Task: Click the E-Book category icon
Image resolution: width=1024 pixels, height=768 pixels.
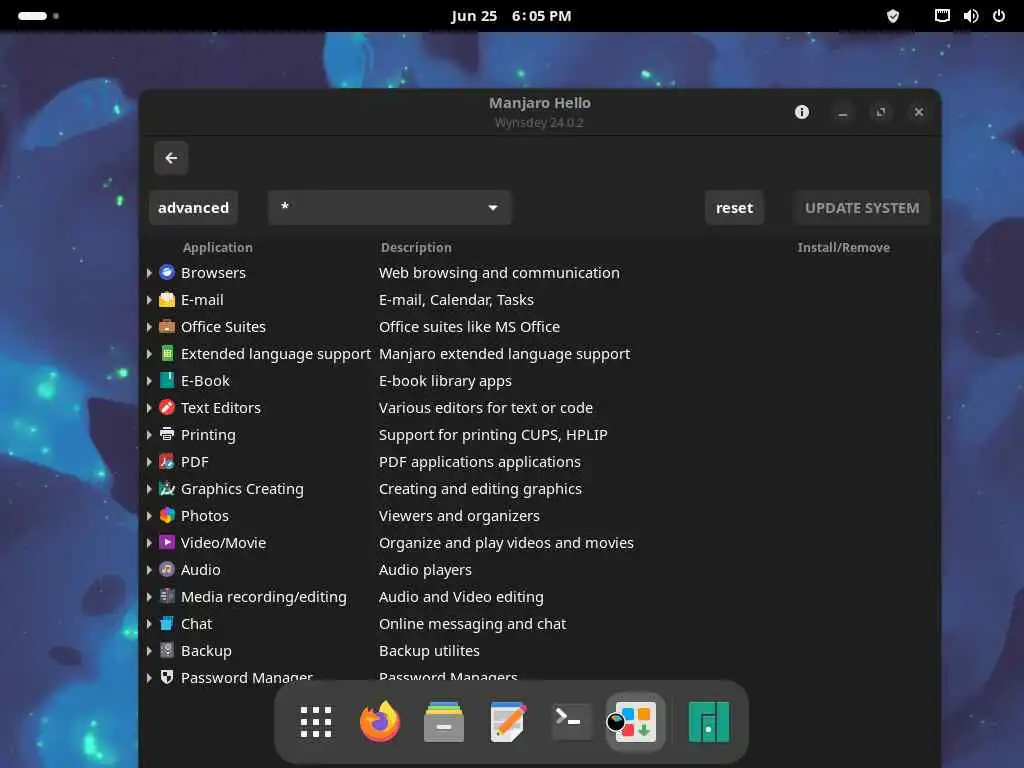Action: 167,381
